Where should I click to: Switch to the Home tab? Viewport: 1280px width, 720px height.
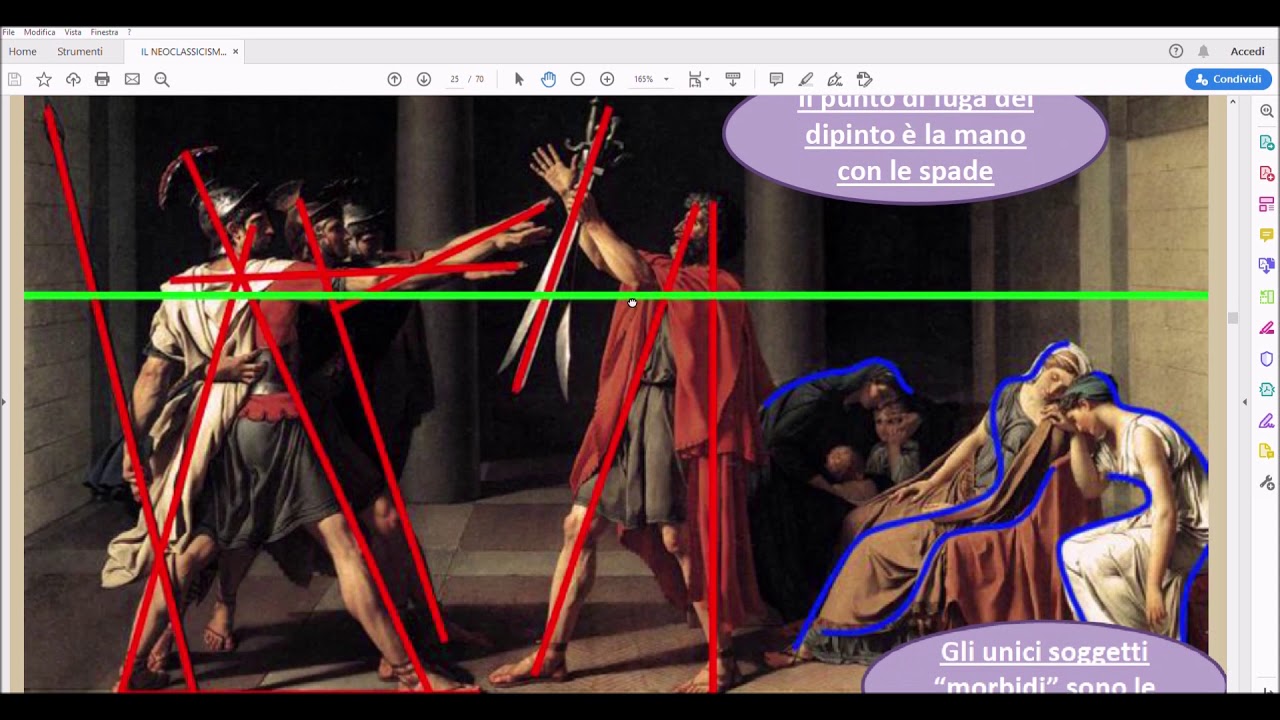22,52
